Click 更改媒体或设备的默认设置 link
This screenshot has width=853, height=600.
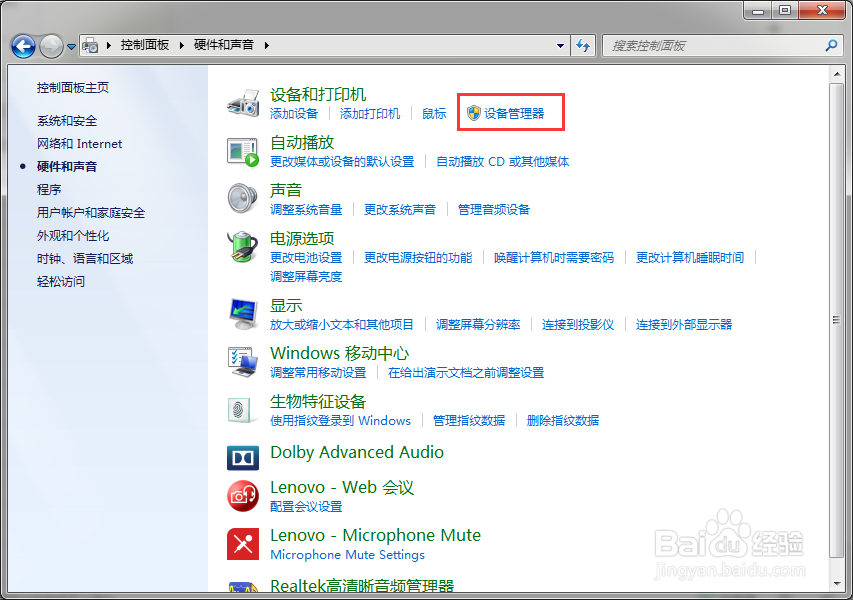(x=342, y=162)
